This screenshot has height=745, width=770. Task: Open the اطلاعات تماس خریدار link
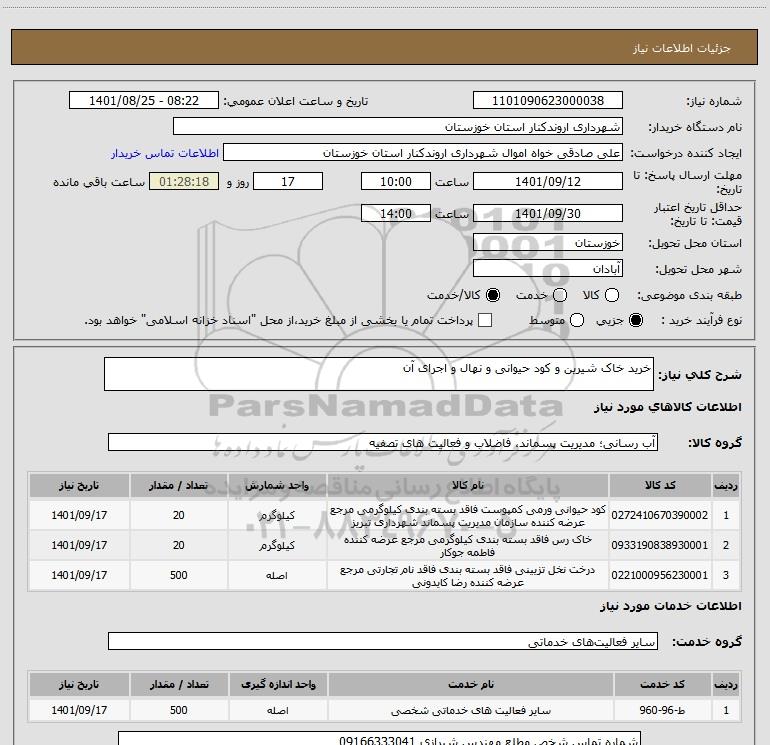coord(165,153)
